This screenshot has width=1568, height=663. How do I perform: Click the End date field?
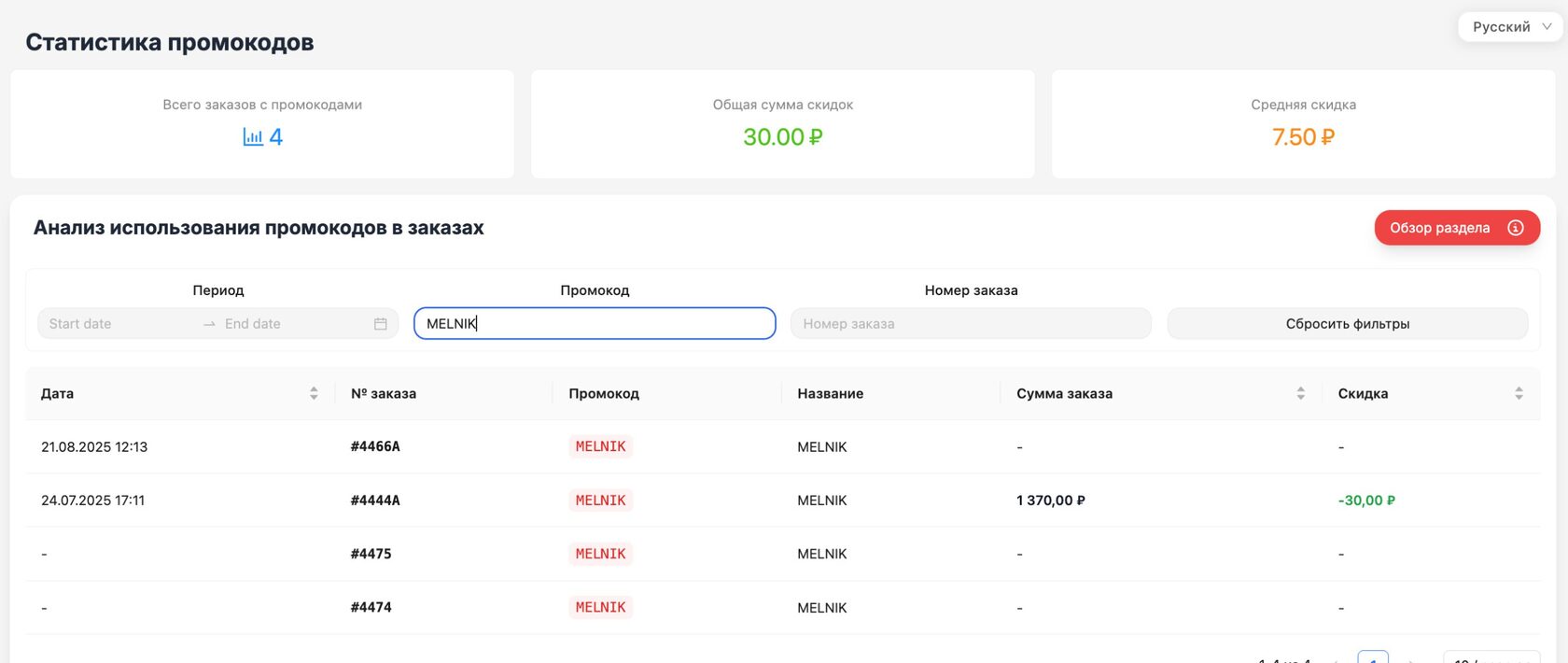click(x=289, y=324)
